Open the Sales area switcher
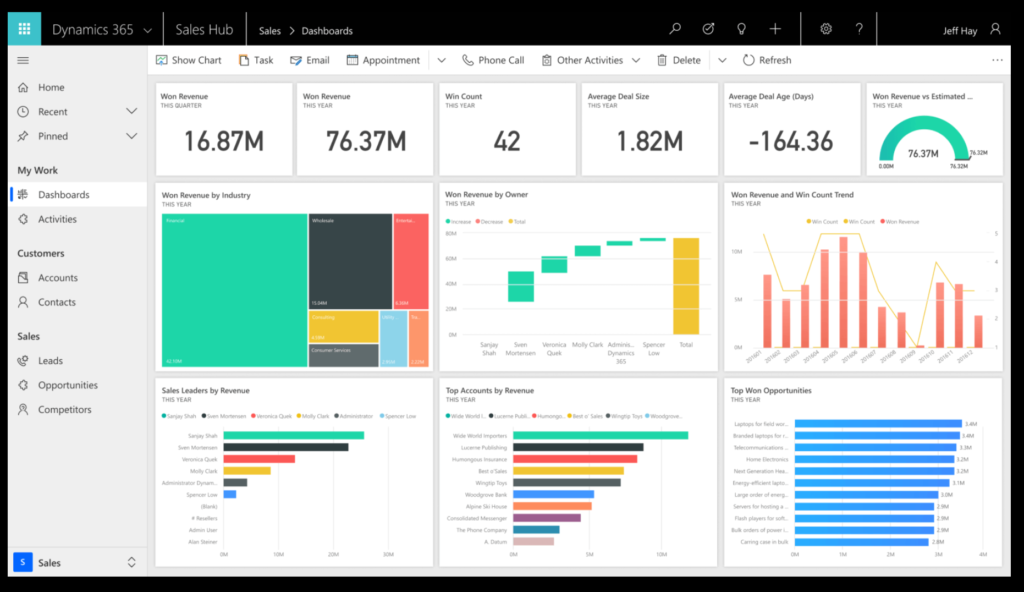The width and height of the screenshot is (1024, 592). [x=75, y=563]
